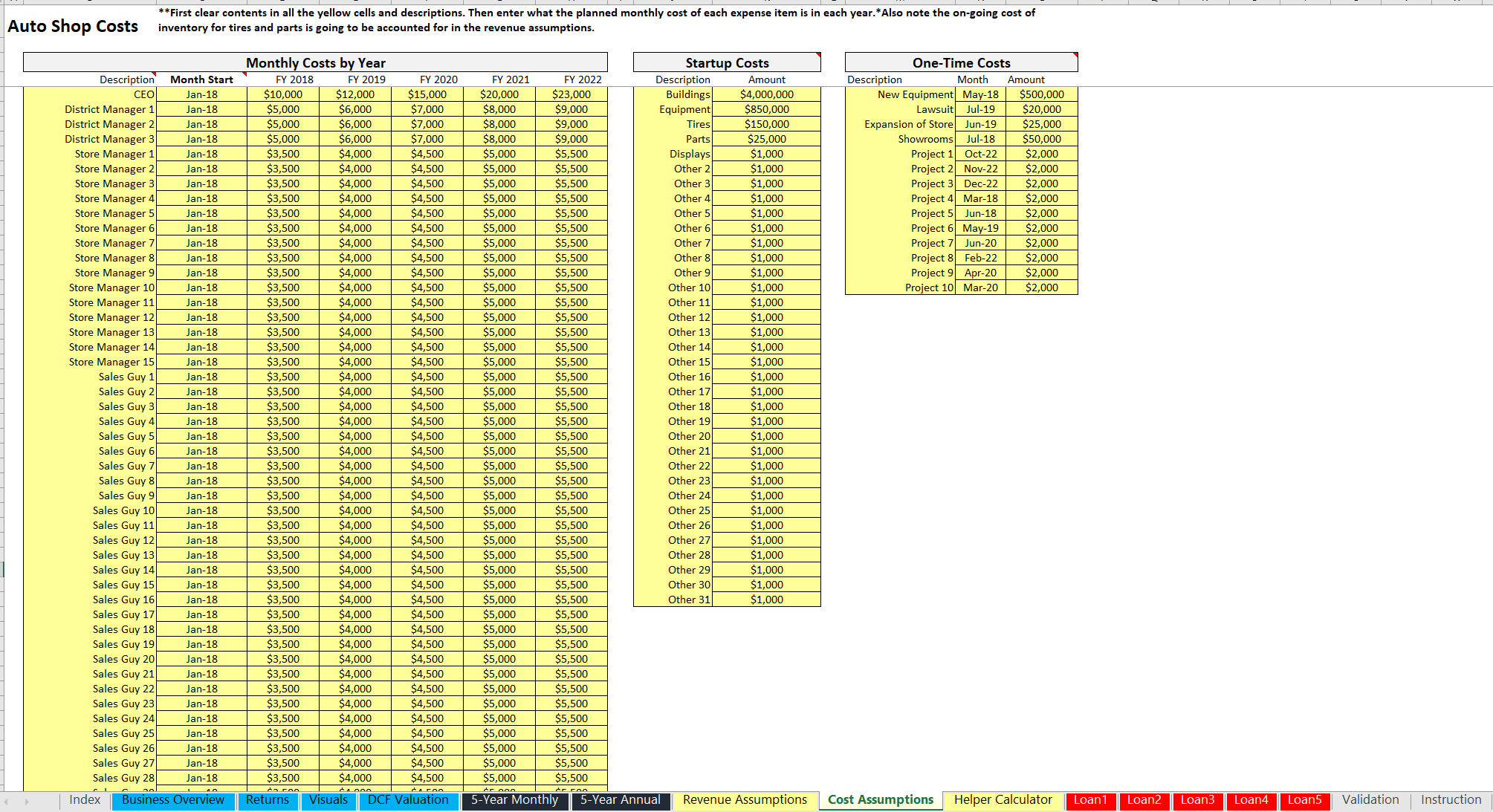Open the Loan3 sheet tab
Screen dimensions: 1493x812
tap(1197, 800)
